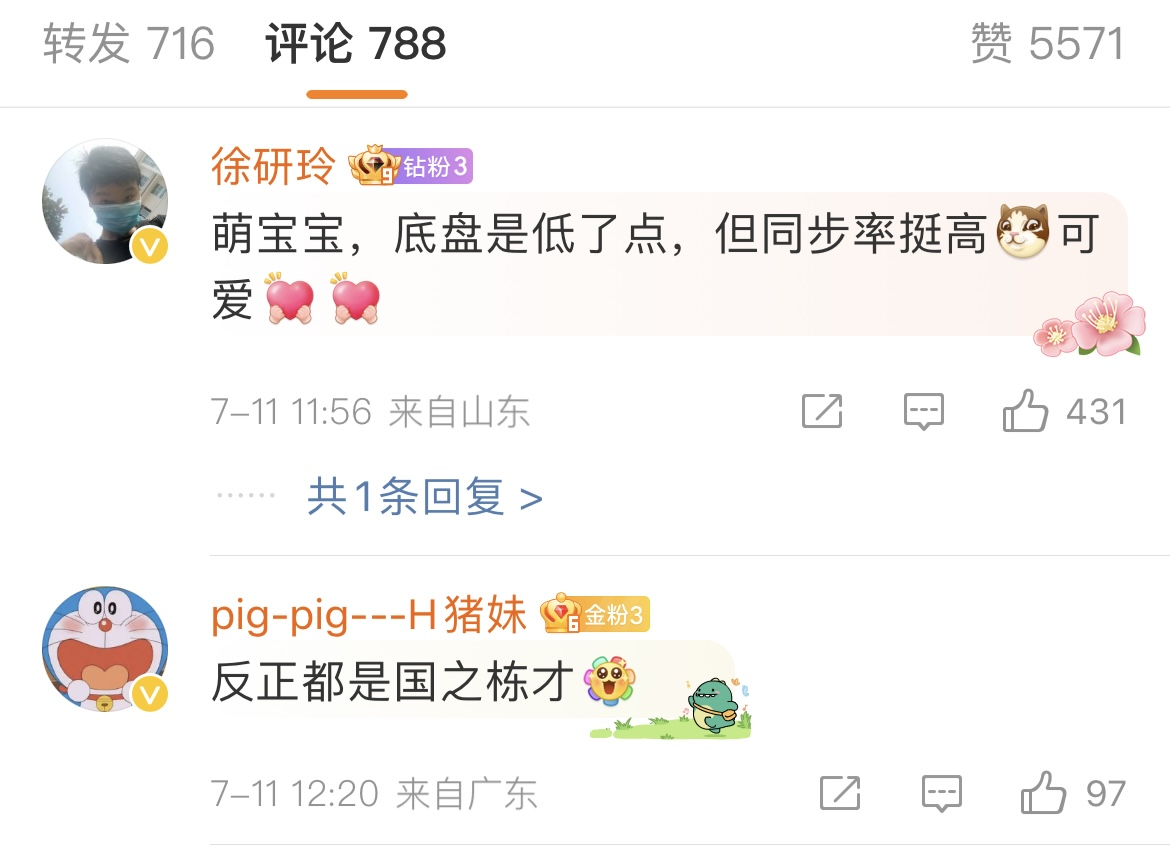Tap the Doraemon avatar picture
The height and width of the screenshot is (850, 1170).
click(x=105, y=649)
